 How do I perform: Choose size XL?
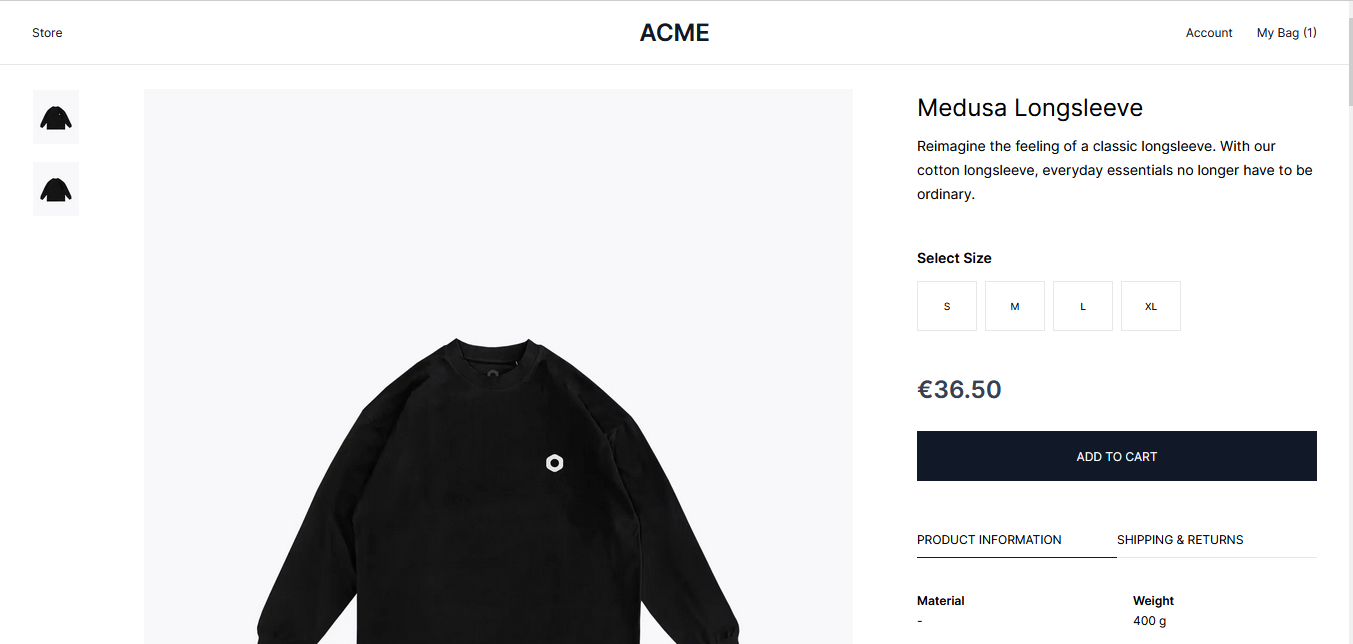pyautogui.click(x=1151, y=306)
